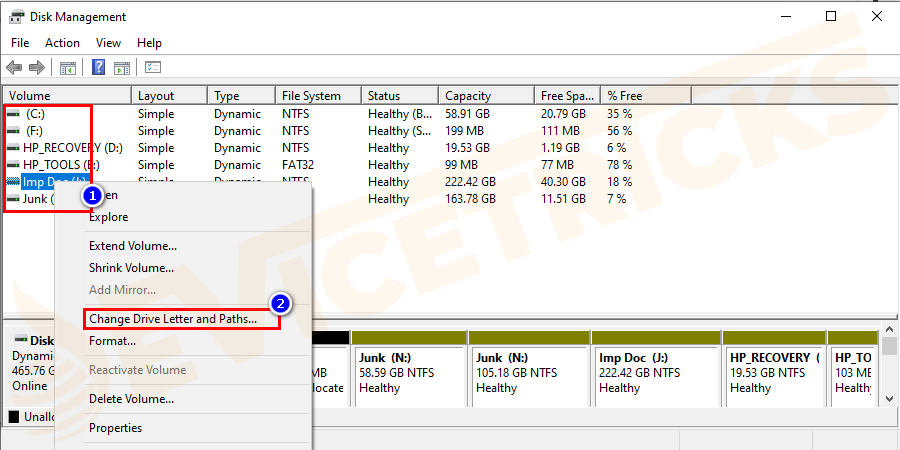Sort by the Free Spa... column header

click(568, 96)
